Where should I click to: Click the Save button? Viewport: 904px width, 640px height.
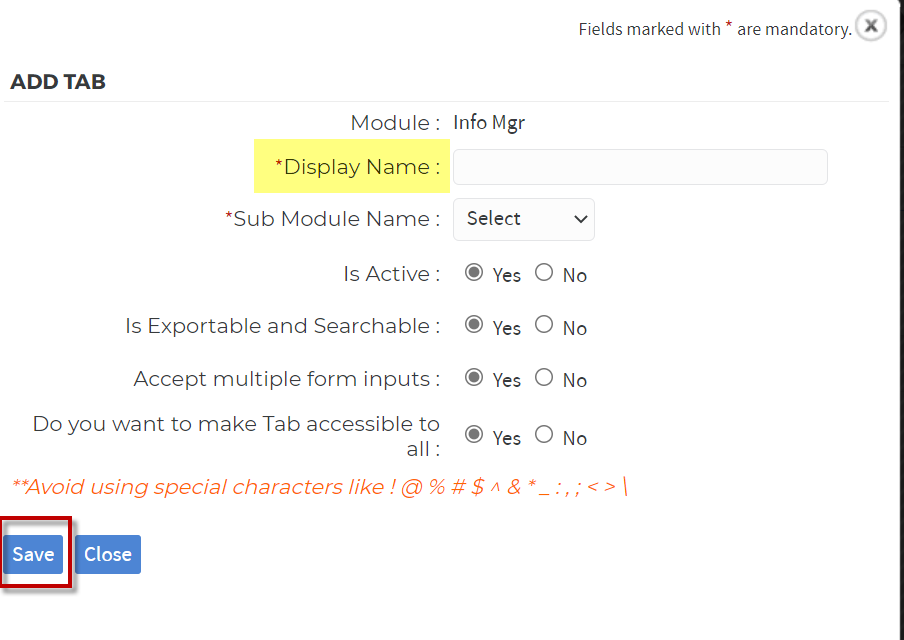coord(33,554)
